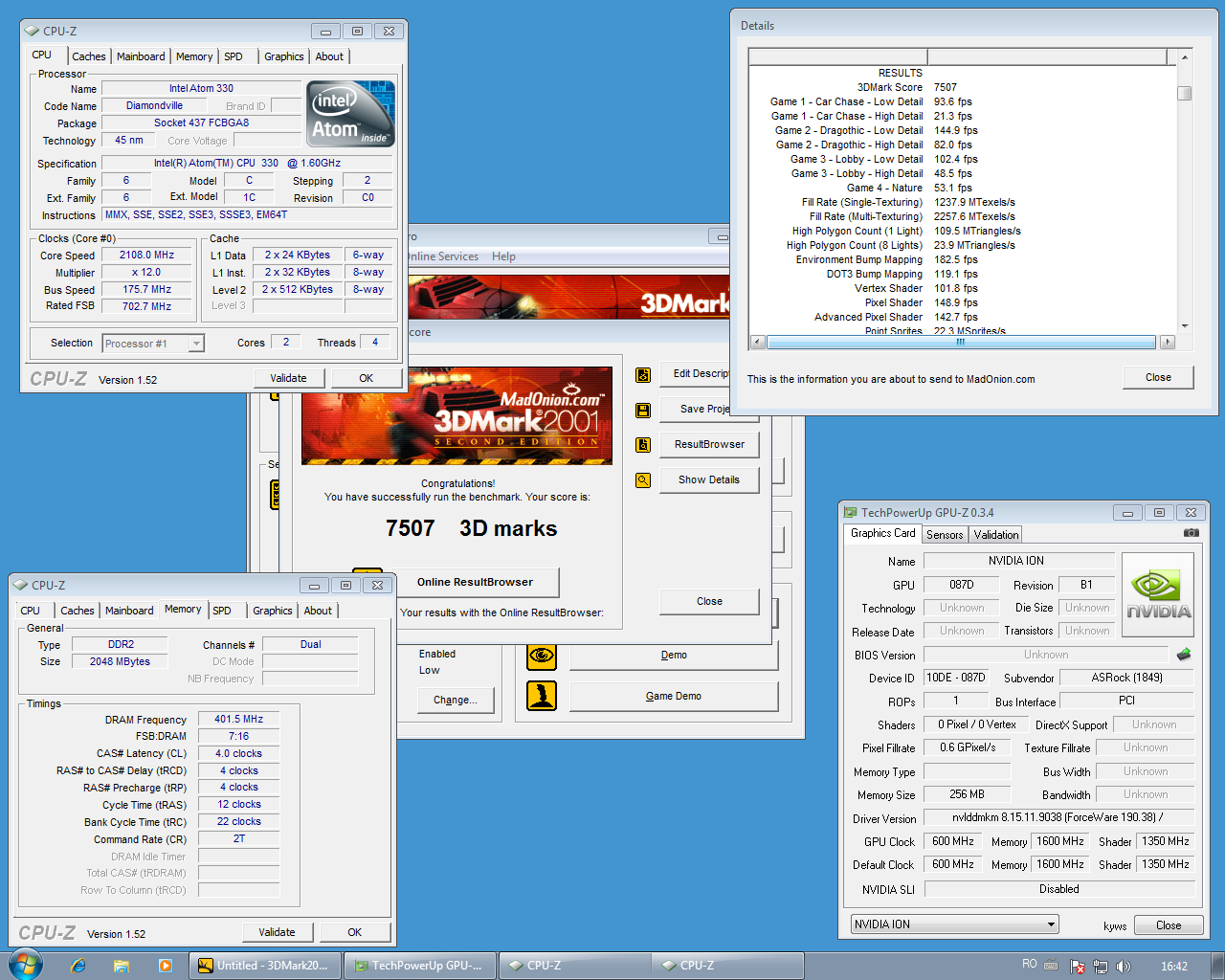Click the joystick icon beside Game Demo
Image resolution: width=1225 pixels, height=980 pixels.
(x=542, y=696)
